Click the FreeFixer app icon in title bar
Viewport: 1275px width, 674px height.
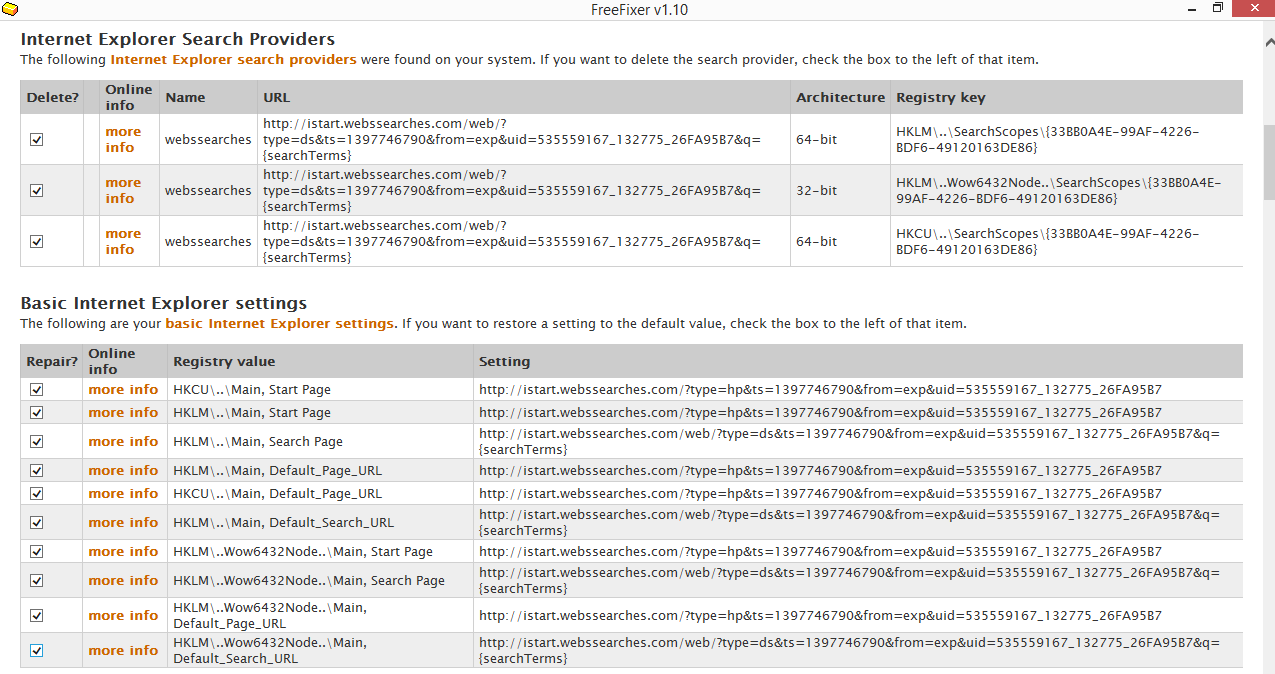click(9, 9)
